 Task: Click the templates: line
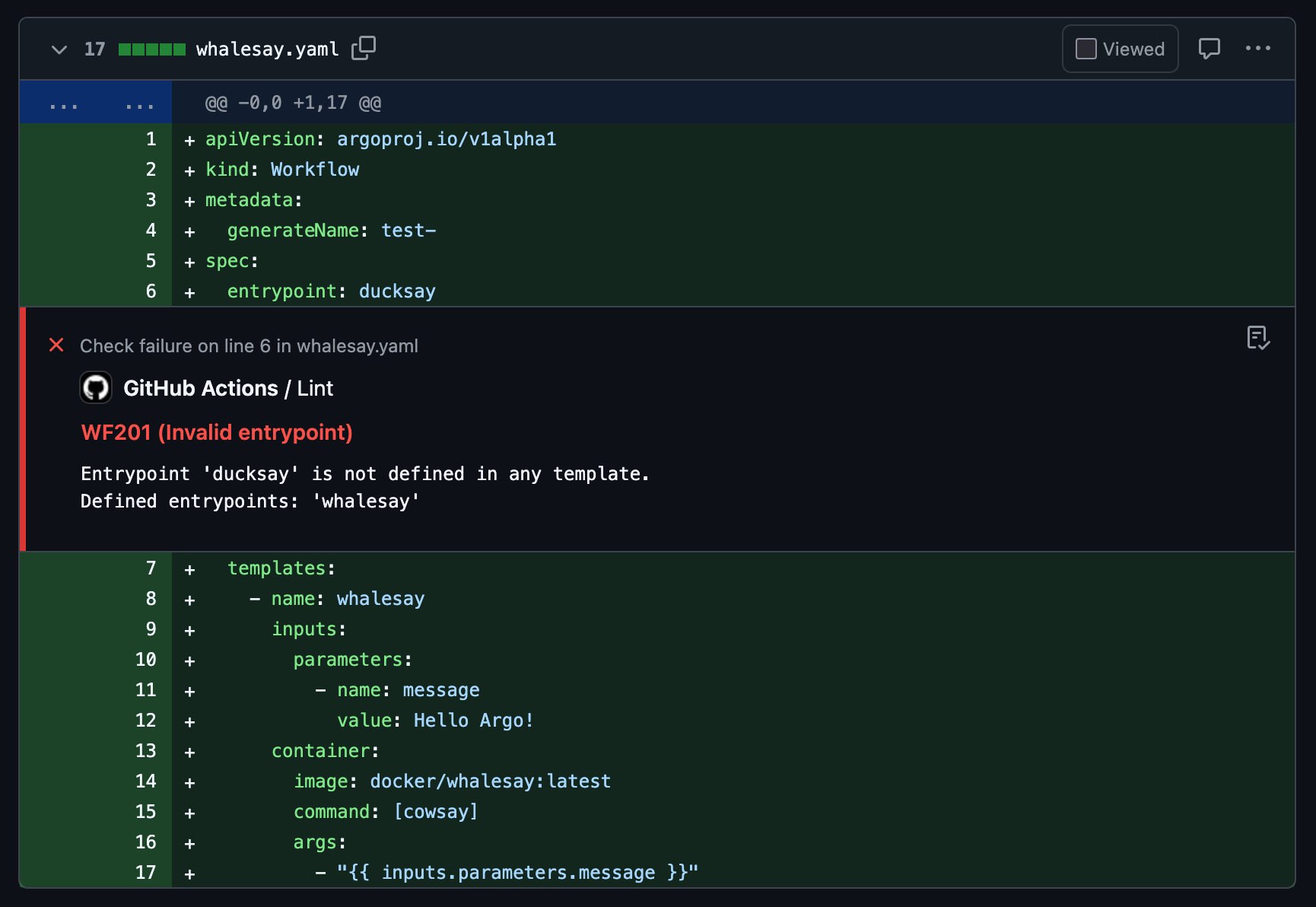(x=733, y=568)
